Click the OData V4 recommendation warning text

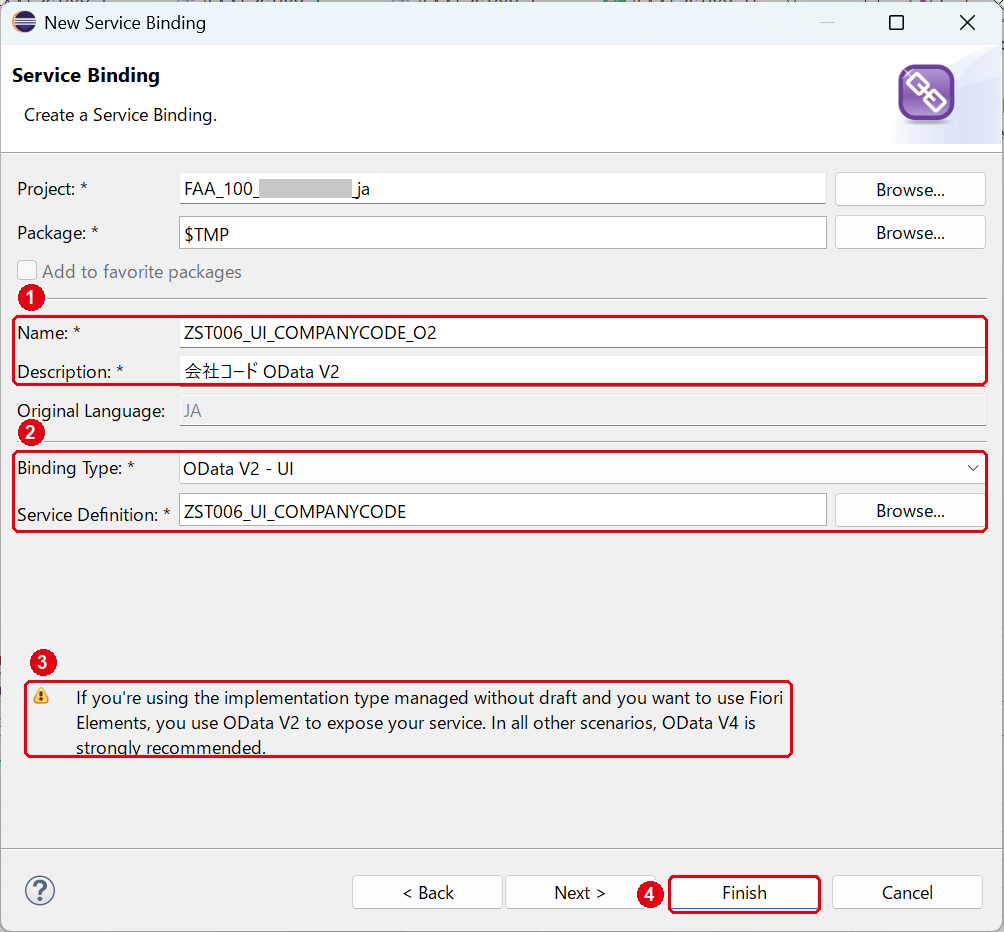click(x=429, y=722)
